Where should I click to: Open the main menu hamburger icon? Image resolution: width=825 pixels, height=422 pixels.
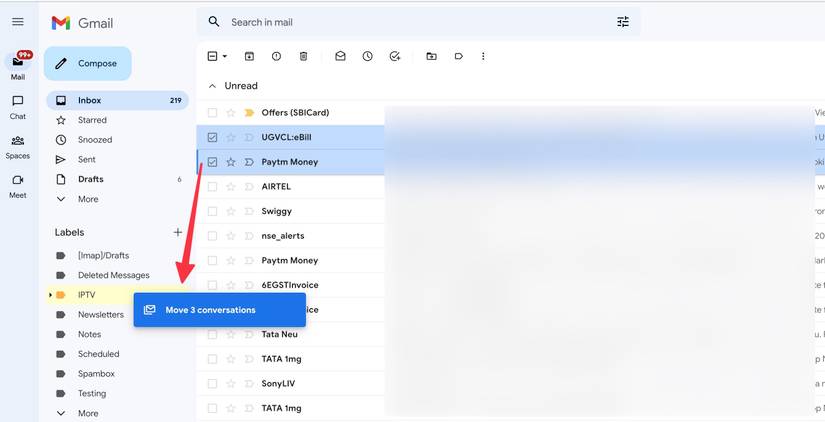pyautogui.click(x=18, y=22)
